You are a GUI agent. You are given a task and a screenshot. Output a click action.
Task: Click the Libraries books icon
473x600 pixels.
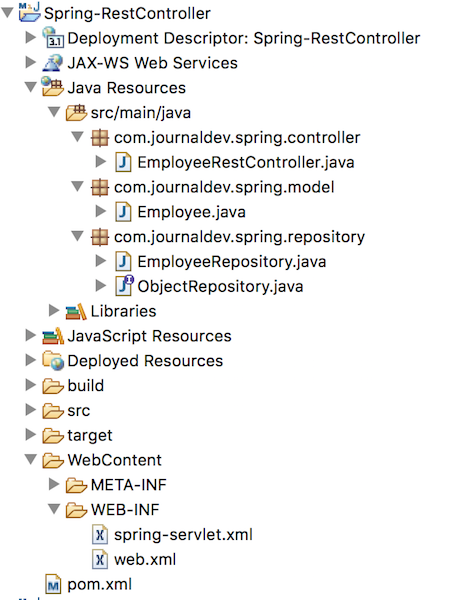pos(76,311)
